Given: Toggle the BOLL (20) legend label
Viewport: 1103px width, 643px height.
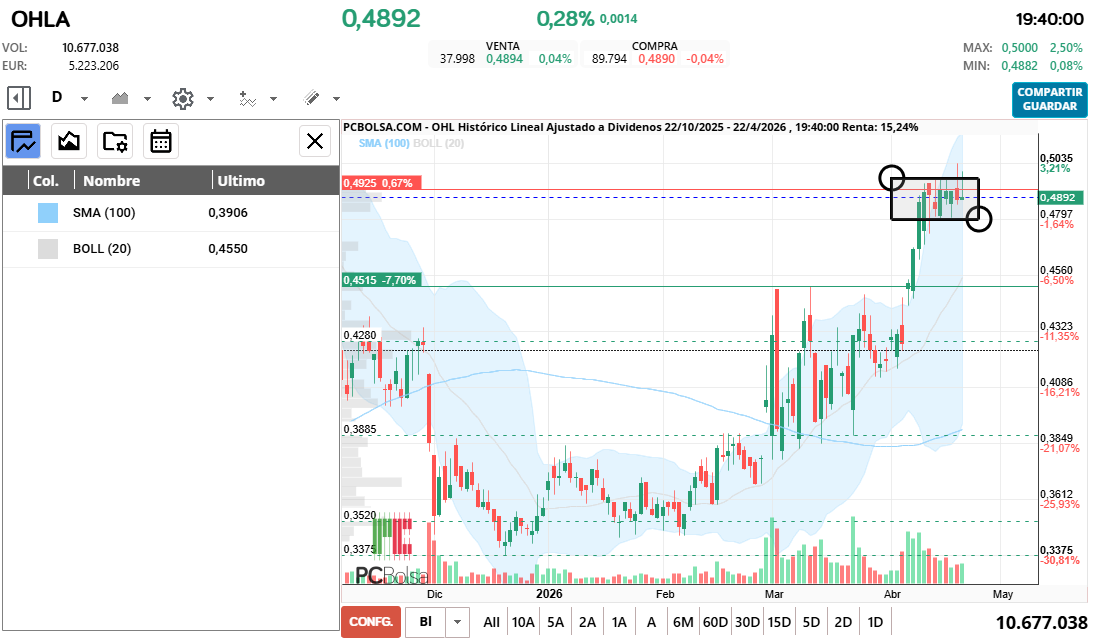Looking at the screenshot, I should [438, 144].
